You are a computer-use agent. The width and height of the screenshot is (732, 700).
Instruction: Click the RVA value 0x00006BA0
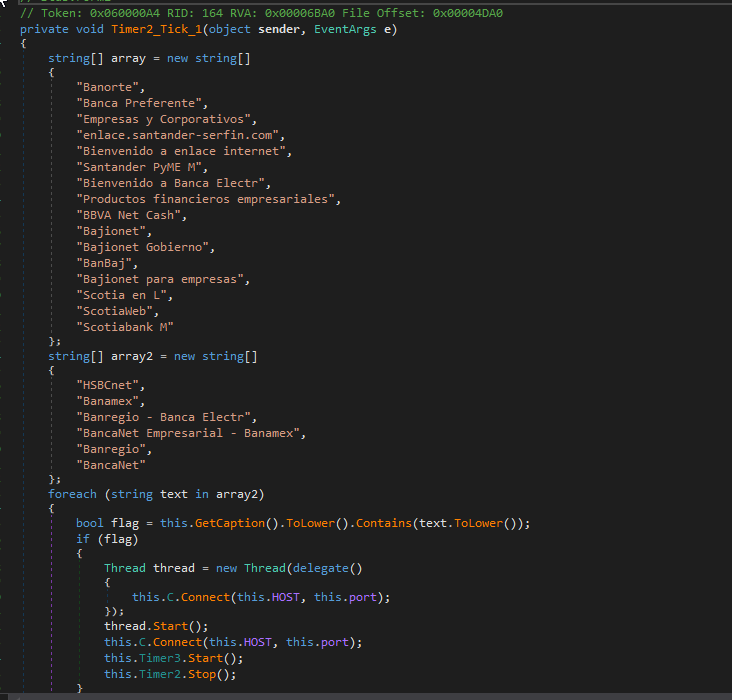[x=300, y=13]
